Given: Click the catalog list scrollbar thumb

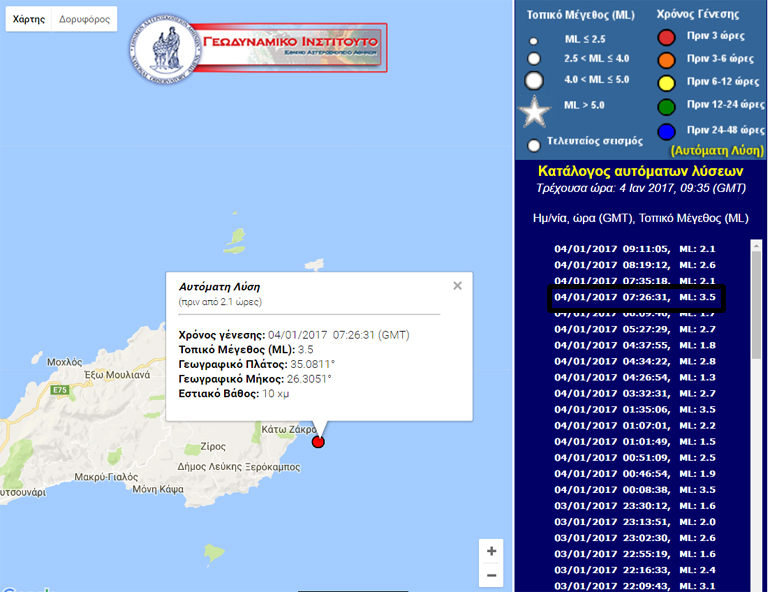Looking at the screenshot, I should coord(756,300).
